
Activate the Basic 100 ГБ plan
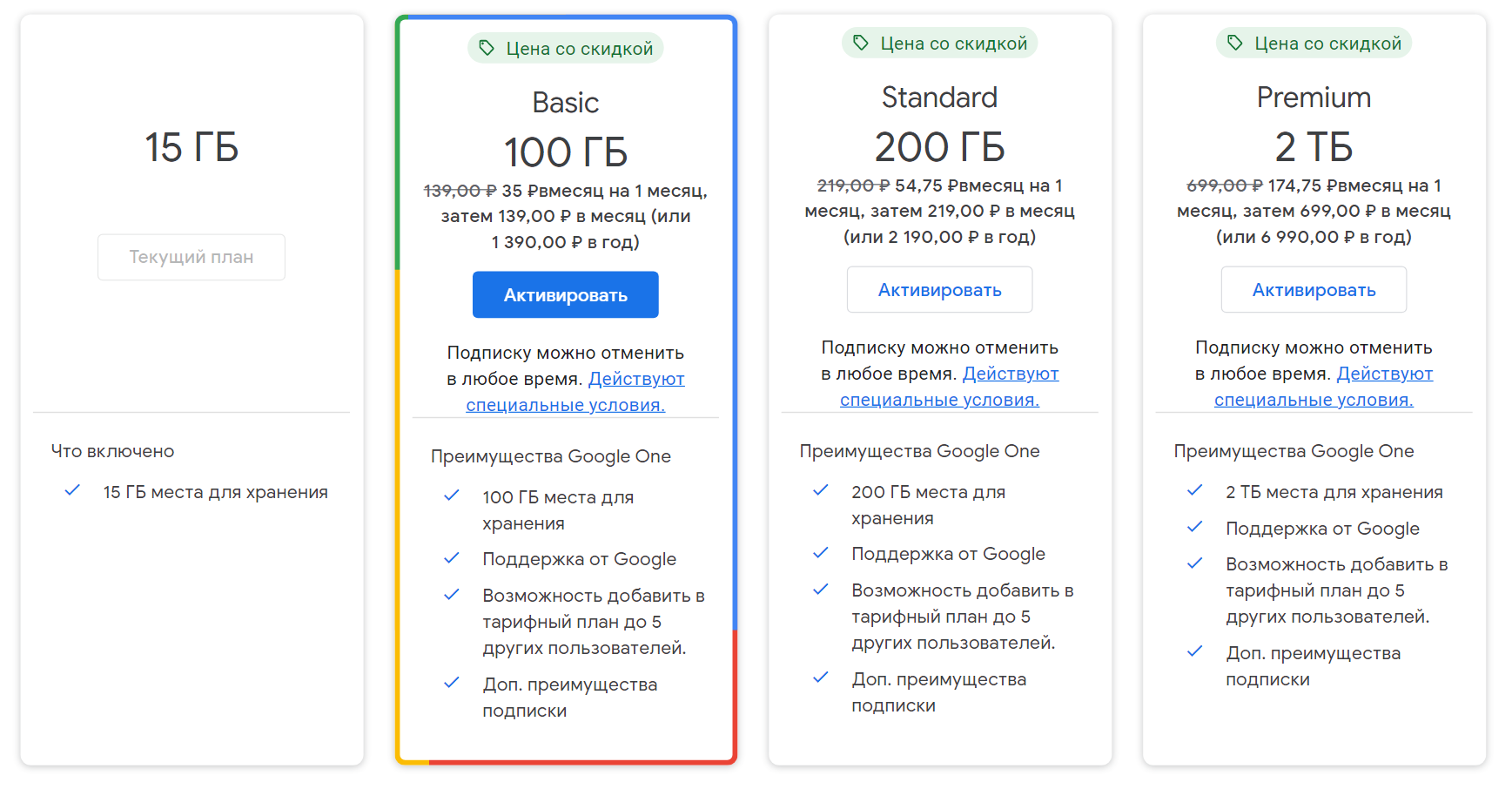tap(566, 295)
